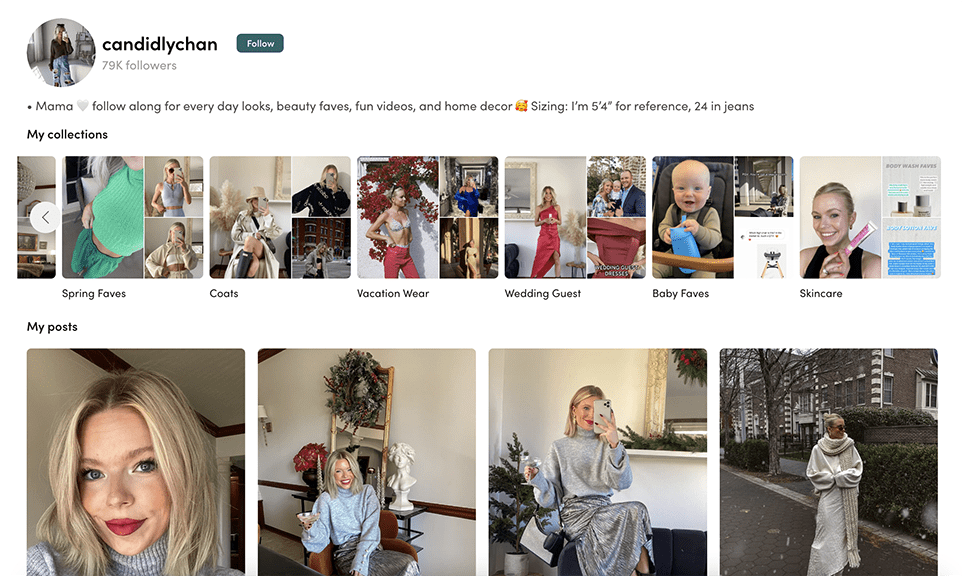Open the Skincare collection image

[x=869, y=217]
